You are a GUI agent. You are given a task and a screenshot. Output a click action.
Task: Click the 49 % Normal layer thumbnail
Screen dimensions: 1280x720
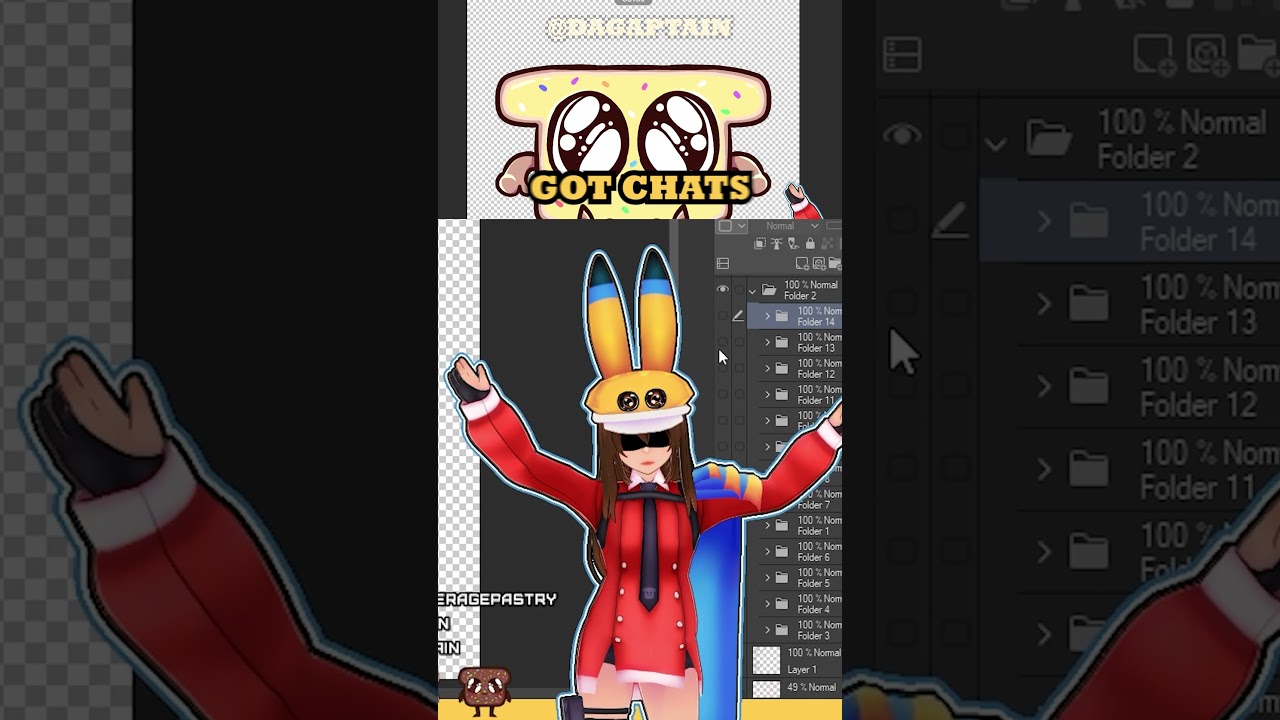click(x=766, y=689)
